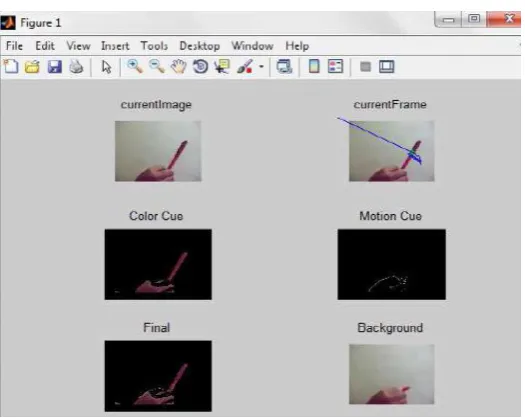Click the Hide Plot Tools icon
This screenshot has width=525, height=418.
pyautogui.click(x=365, y=67)
